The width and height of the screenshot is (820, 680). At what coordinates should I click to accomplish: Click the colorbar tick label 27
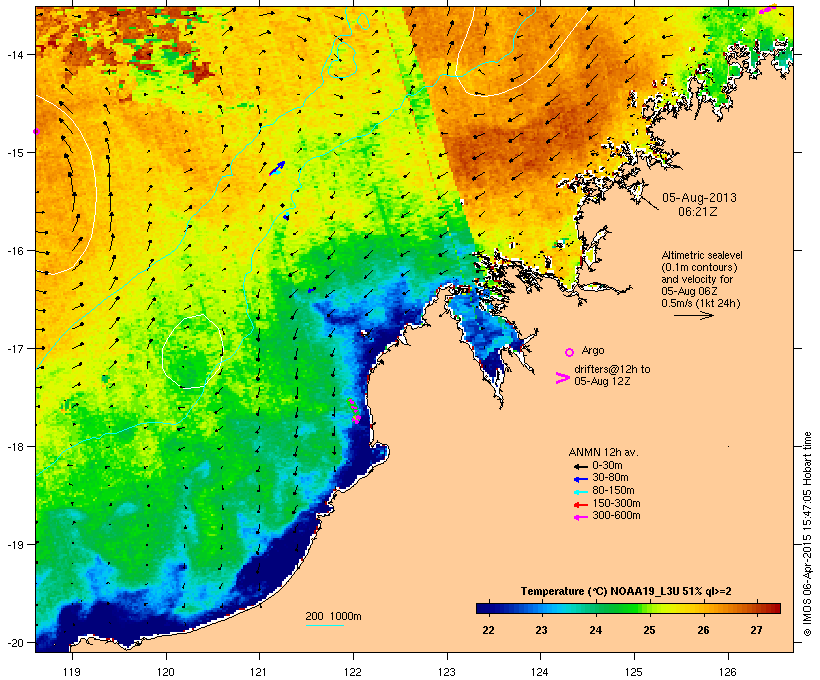click(757, 630)
